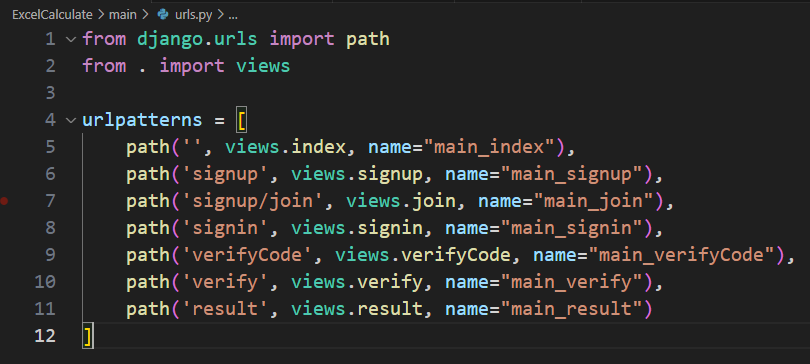This screenshot has width=810, height=364.
Task: Click the "main_signup" name string
Action: 571,174
